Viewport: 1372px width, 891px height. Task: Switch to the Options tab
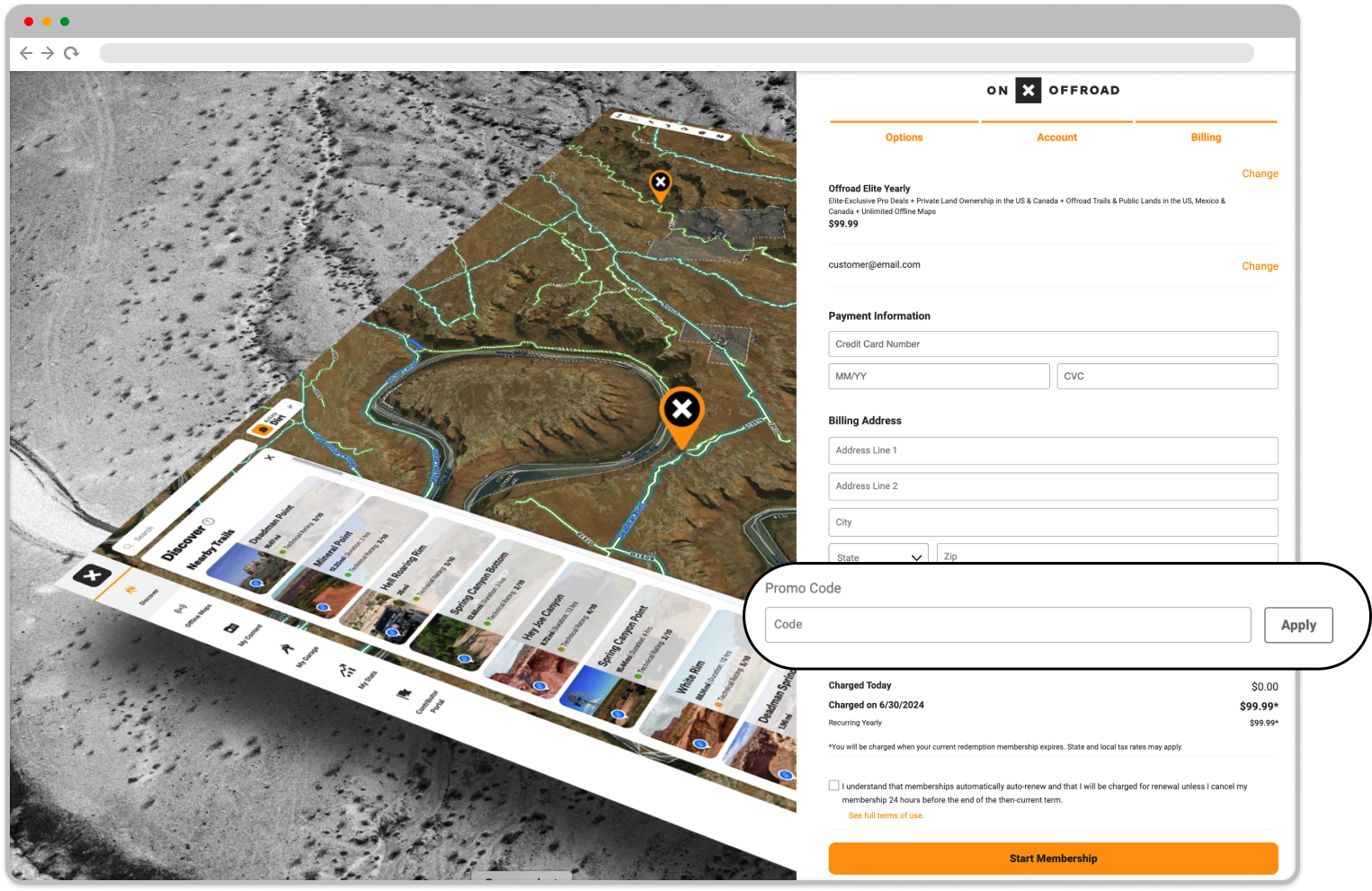[x=904, y=138]
